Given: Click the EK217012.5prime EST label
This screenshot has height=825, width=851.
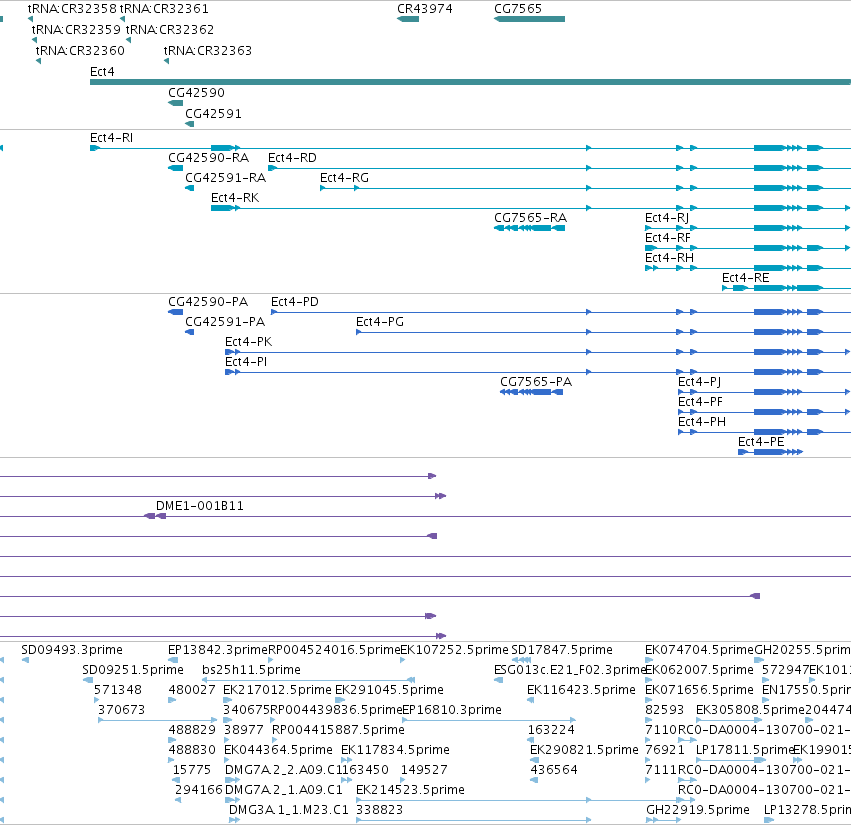Looking at the screenshot, I should [x=277, y=690].
